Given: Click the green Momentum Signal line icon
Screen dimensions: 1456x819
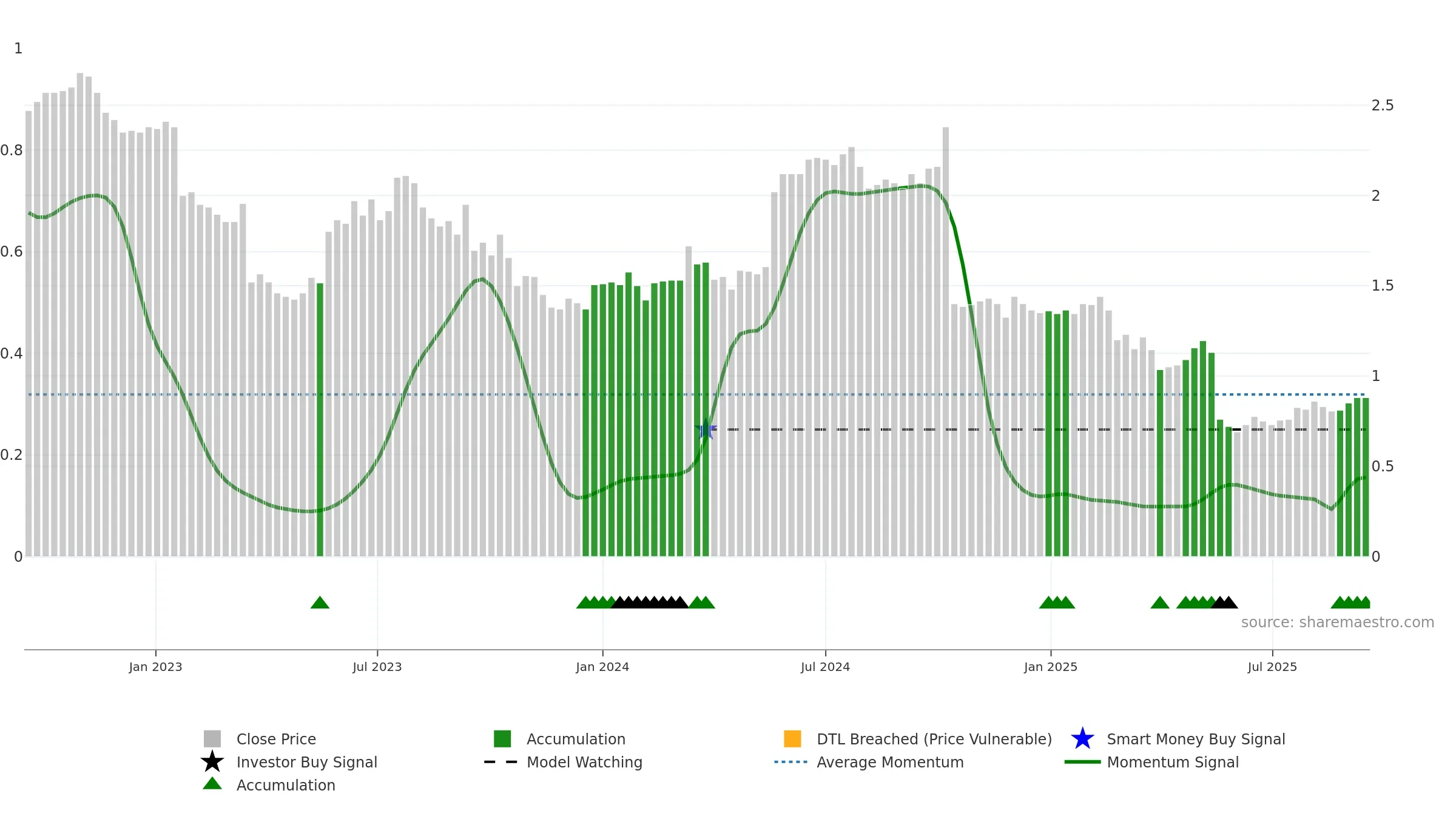Looking at the screenshot, I should 1082,762.
